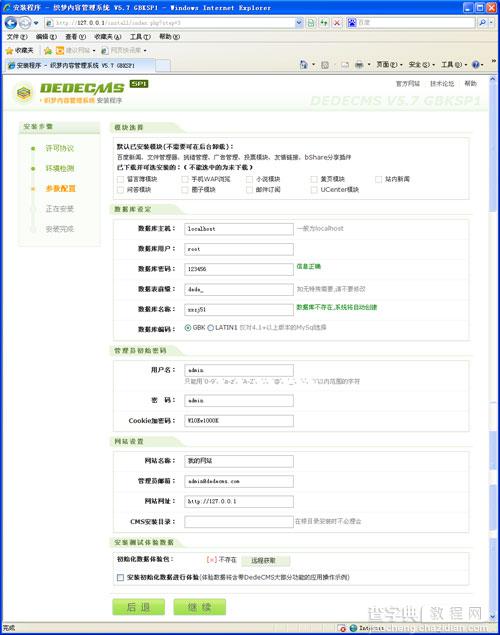Open the address bar history dropdown
This screenshot has width=500, height=635.
(x=299, y=23)
